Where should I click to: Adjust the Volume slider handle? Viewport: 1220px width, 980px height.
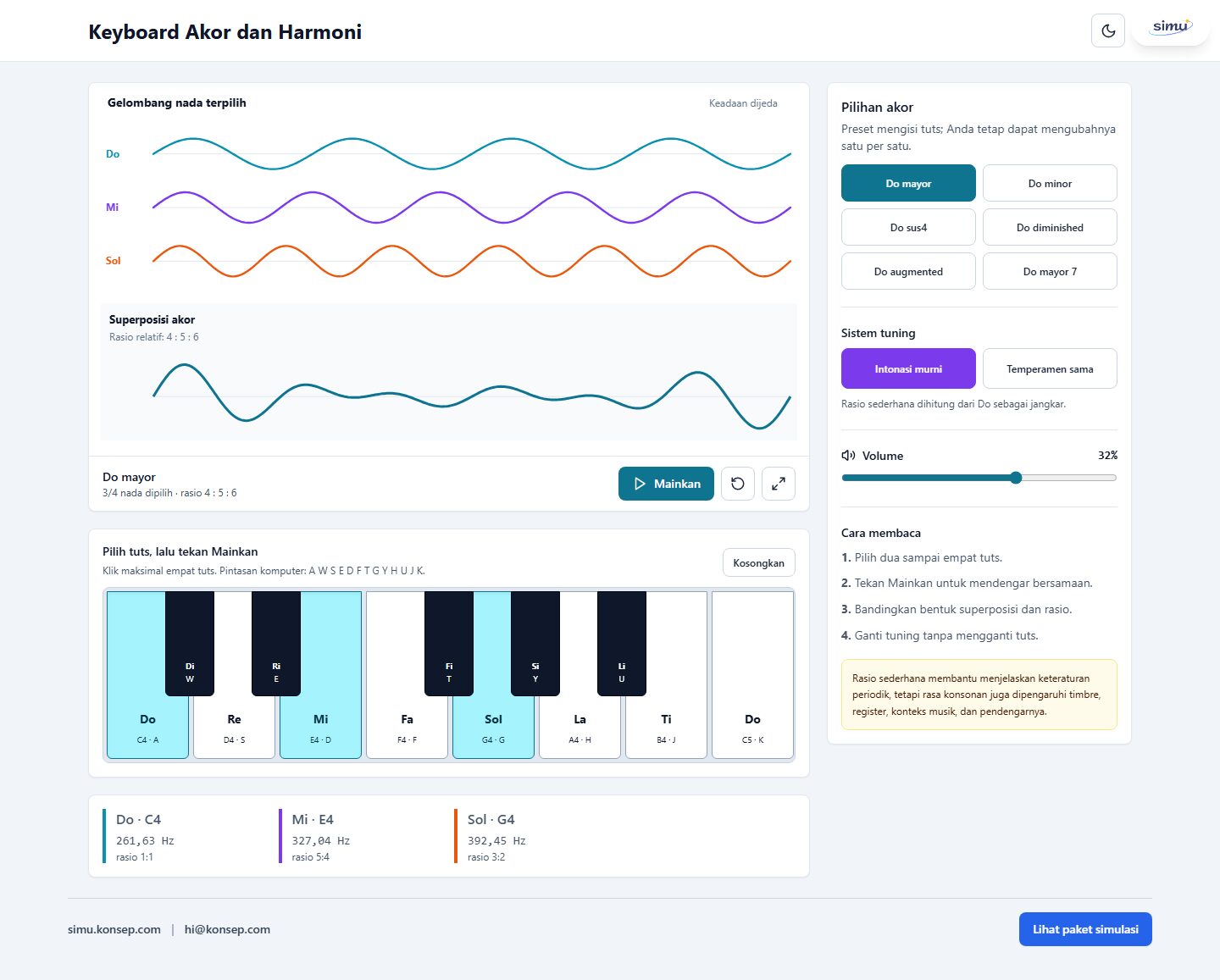pyautogui.click(x=1016, y=478)
